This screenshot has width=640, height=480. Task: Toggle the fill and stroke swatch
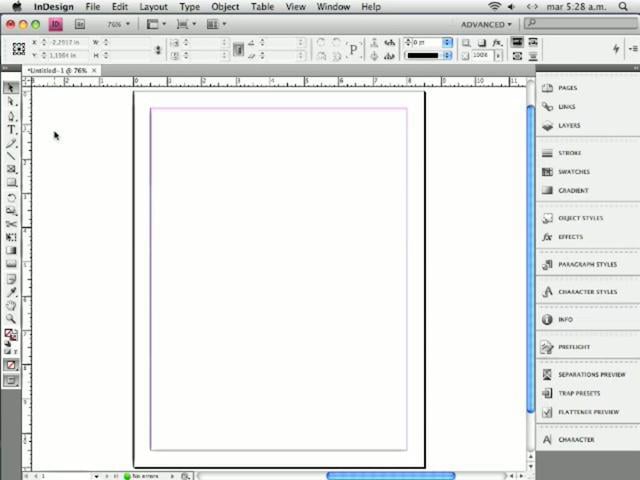pos(11,335)
